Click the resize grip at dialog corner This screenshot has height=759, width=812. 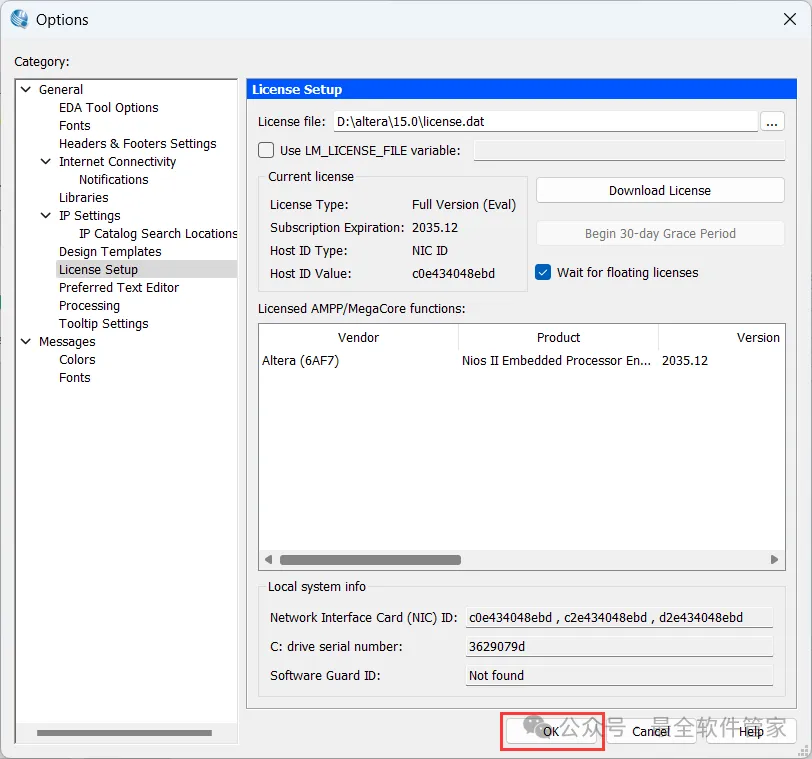[804, 751]
